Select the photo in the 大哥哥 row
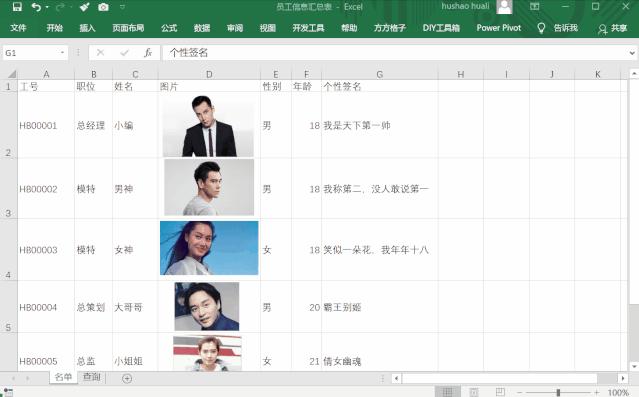The width and height of the screenshot is (639, 397). point(207,307)
